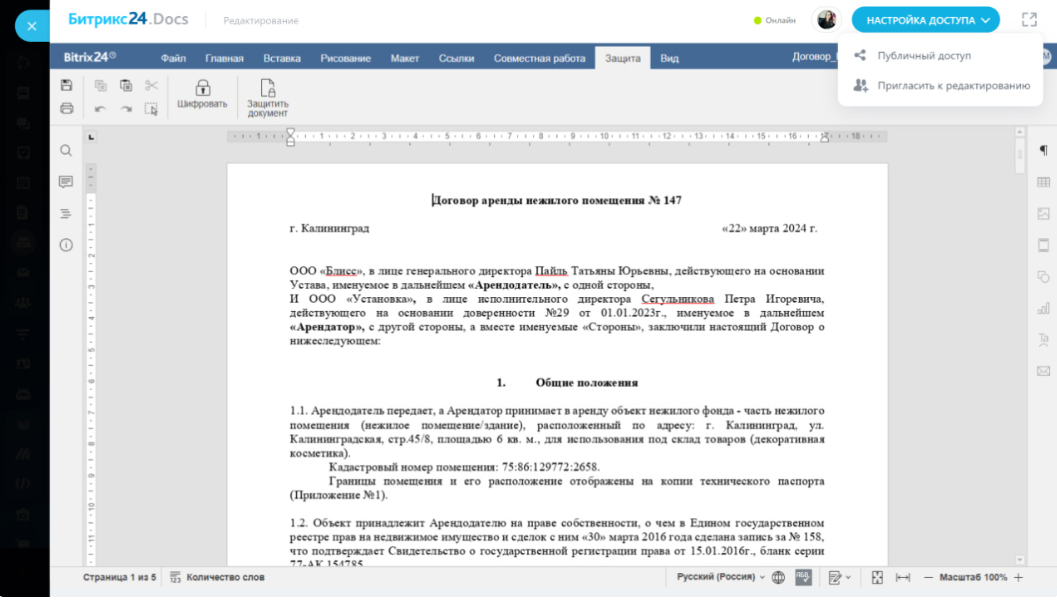Click the date text '«22» марта 2024 г.'
This screenshot has height=601, width=1057.
[769, 228]
